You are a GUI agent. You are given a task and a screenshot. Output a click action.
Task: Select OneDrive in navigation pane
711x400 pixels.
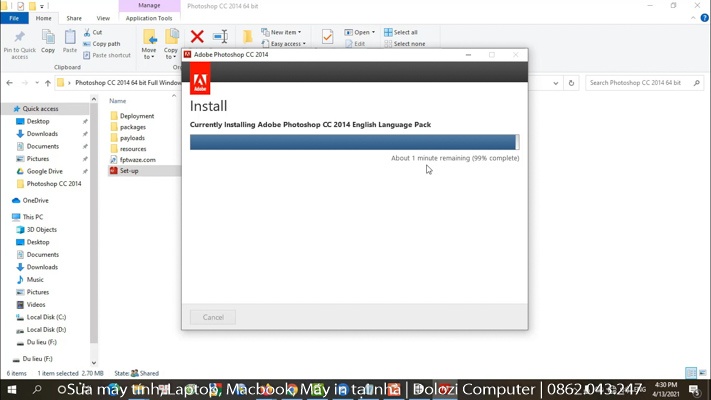tap(35, 200)
